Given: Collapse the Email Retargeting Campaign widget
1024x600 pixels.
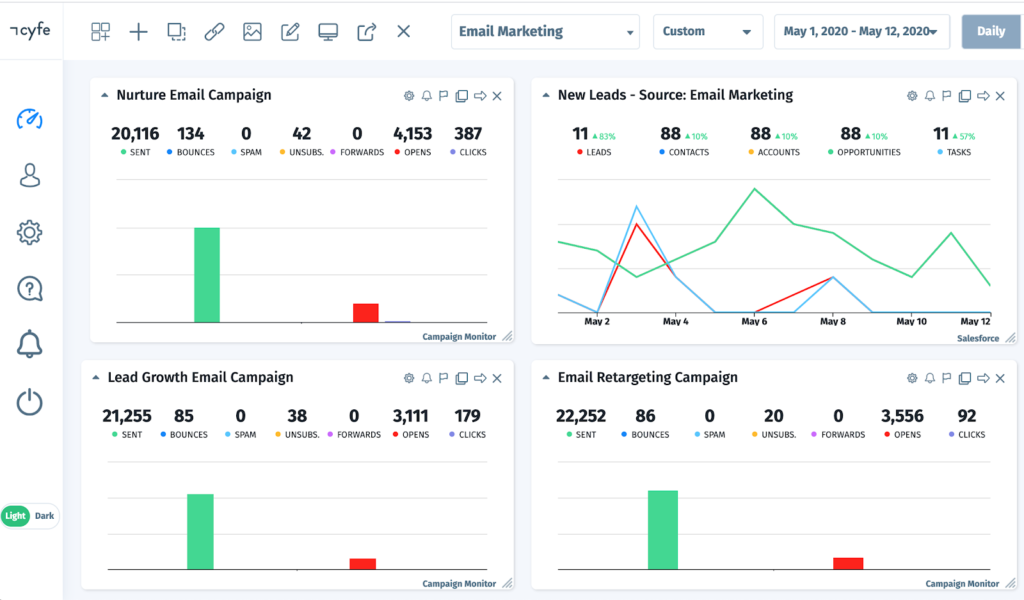Looking at the screenshot, I should (x=546, y=377).
